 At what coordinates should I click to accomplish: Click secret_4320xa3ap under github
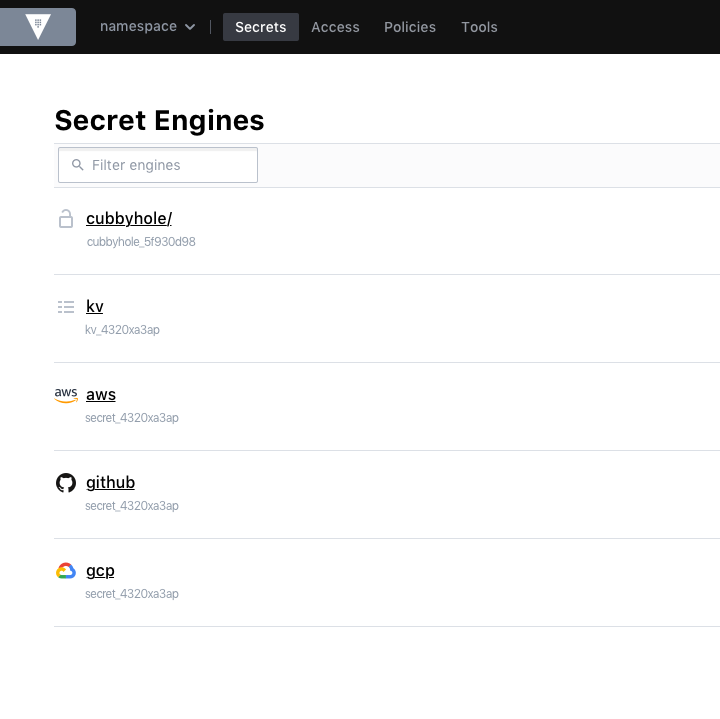coord(132,506)
